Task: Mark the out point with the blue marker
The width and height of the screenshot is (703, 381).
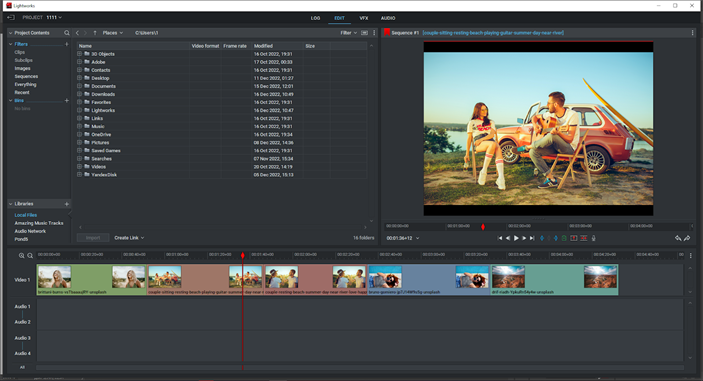Action: pos(556,238)
